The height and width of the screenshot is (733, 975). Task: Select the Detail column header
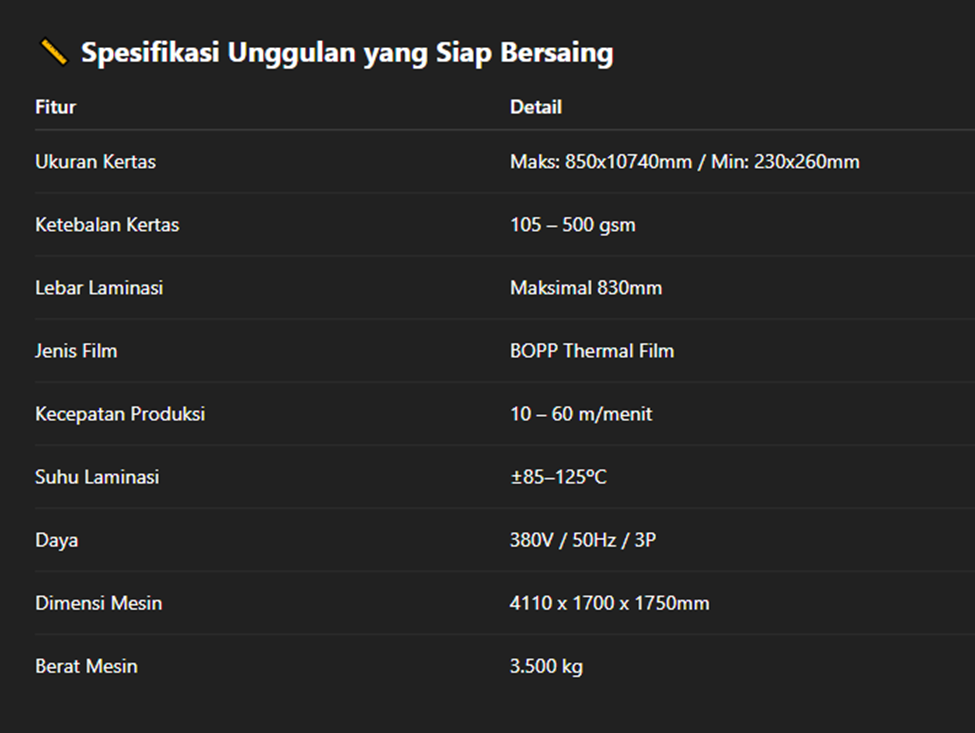(535, 107)
